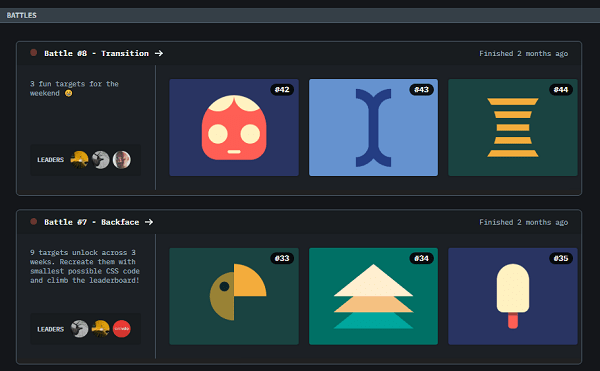The height and width of the screenshot is (371, 600).
Task: Click the red status dot of Battle #8
Action: (34, 53)
